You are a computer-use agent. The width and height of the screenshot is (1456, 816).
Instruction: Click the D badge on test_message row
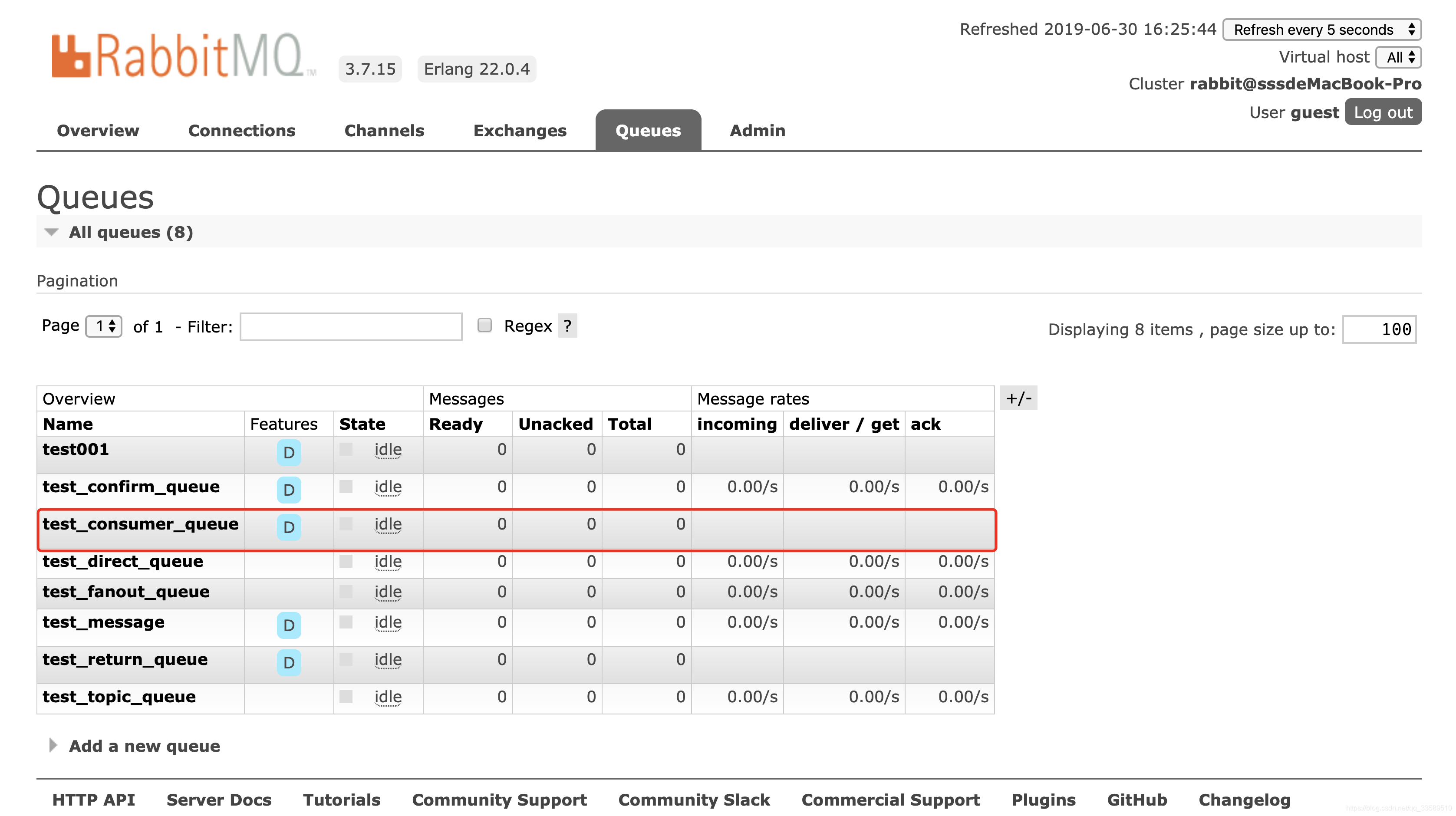(288, 625)
